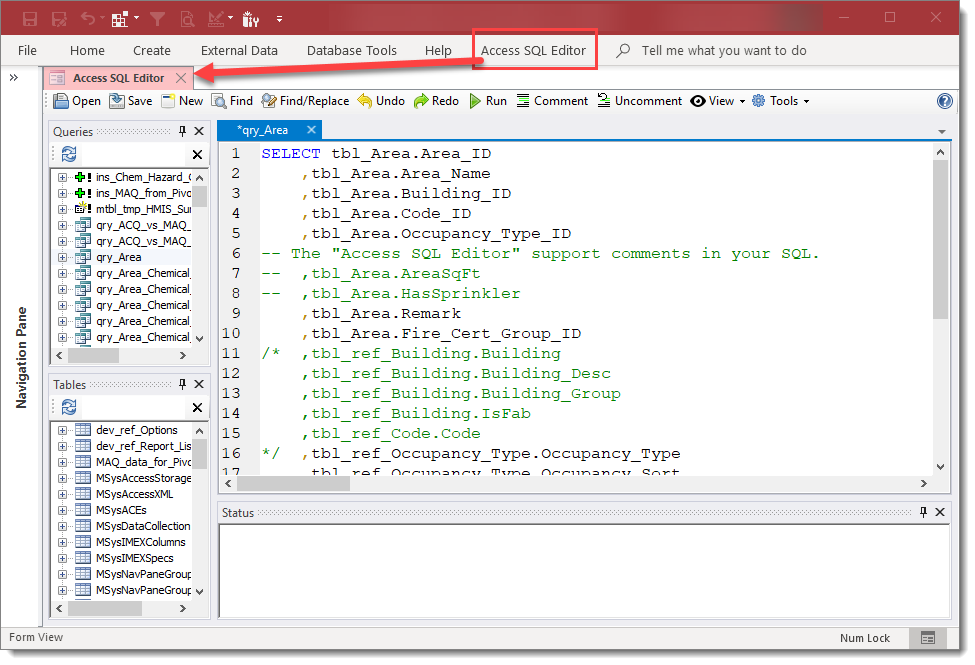Uncomment the selected lines
975x665 pixels.
click(x=639, y=101)
